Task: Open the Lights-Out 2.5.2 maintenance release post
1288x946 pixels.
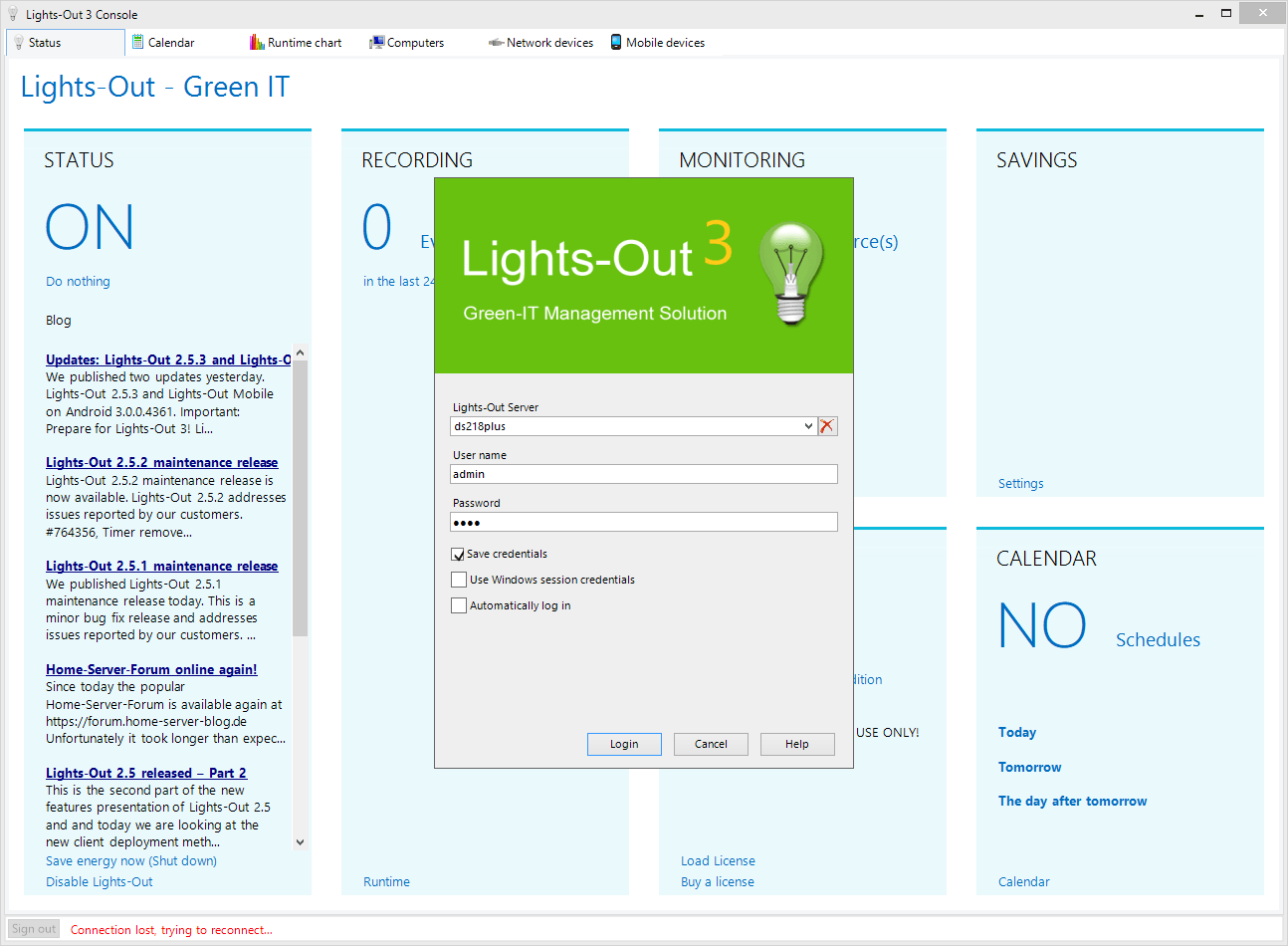Action: 162,462
